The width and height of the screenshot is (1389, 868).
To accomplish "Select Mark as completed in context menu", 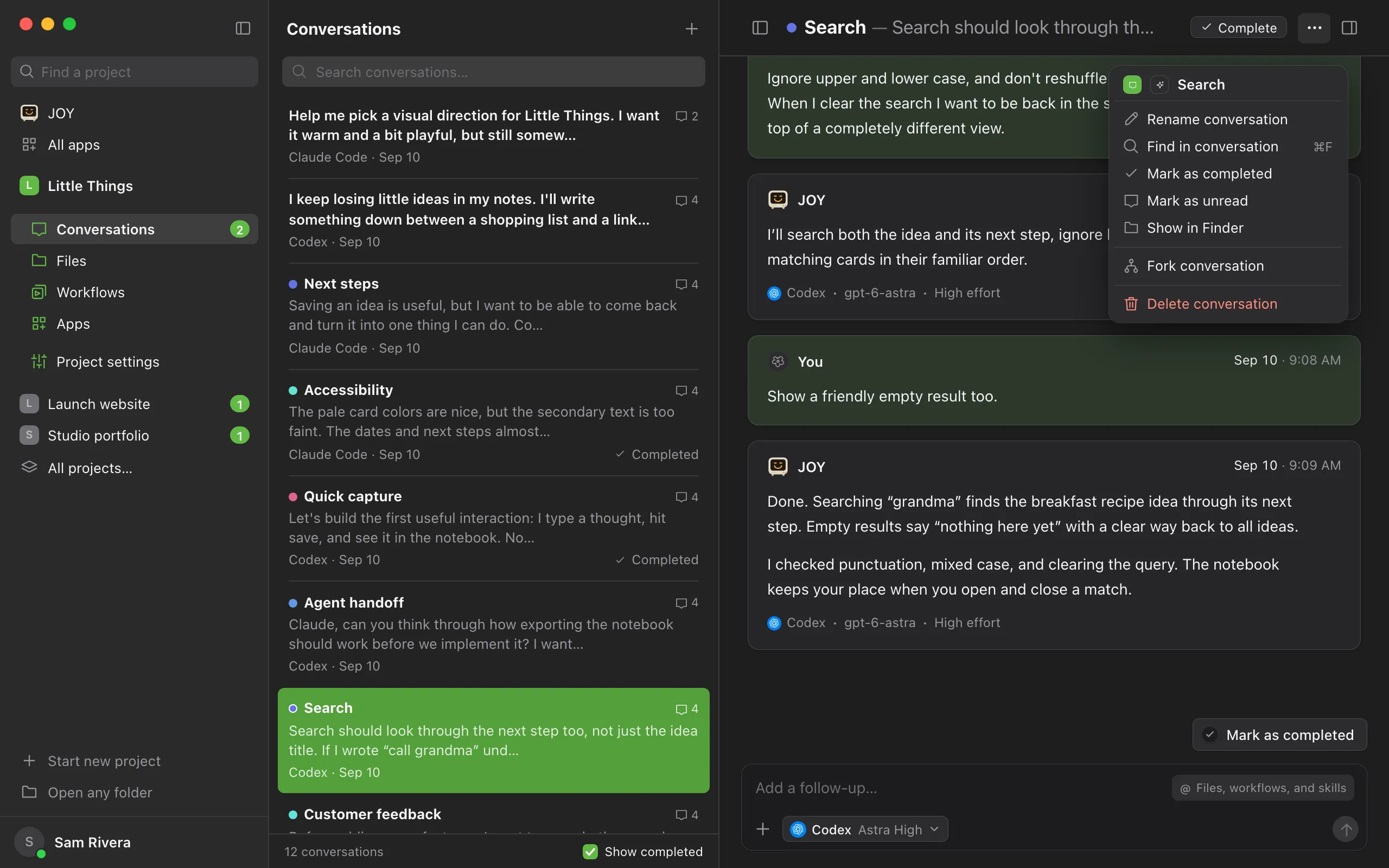I will point(1227,174).
